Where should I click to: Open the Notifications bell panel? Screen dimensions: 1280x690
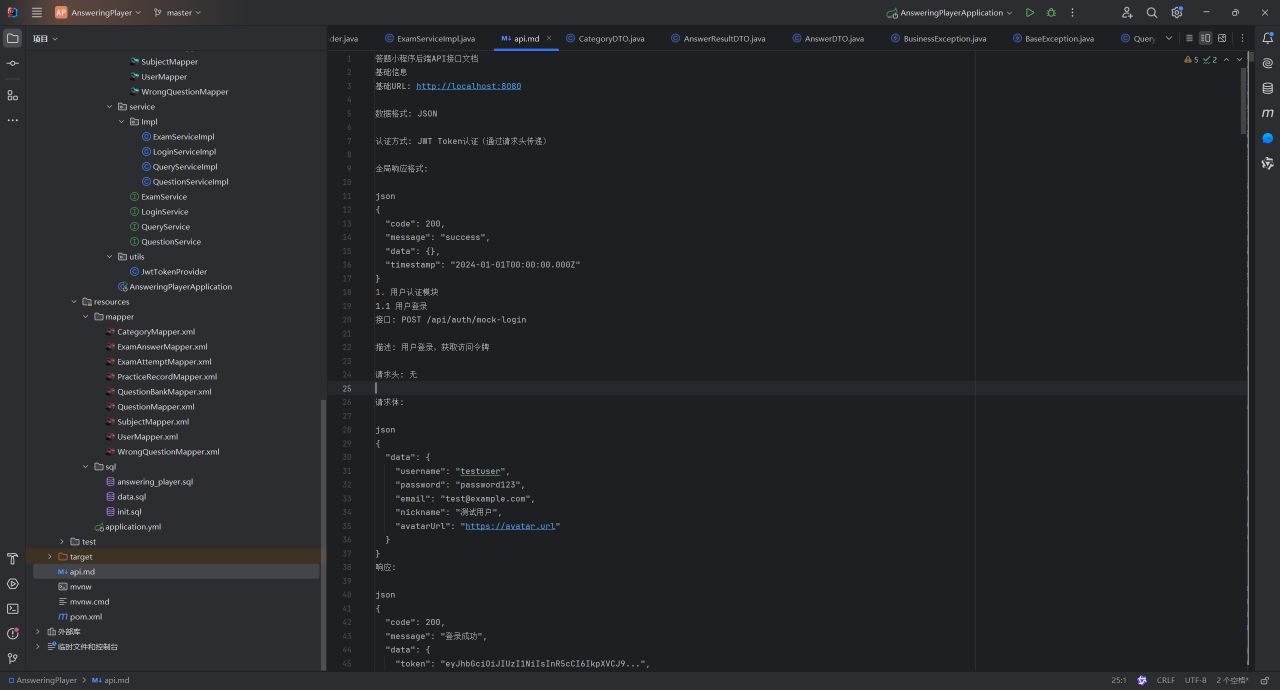1268,38
